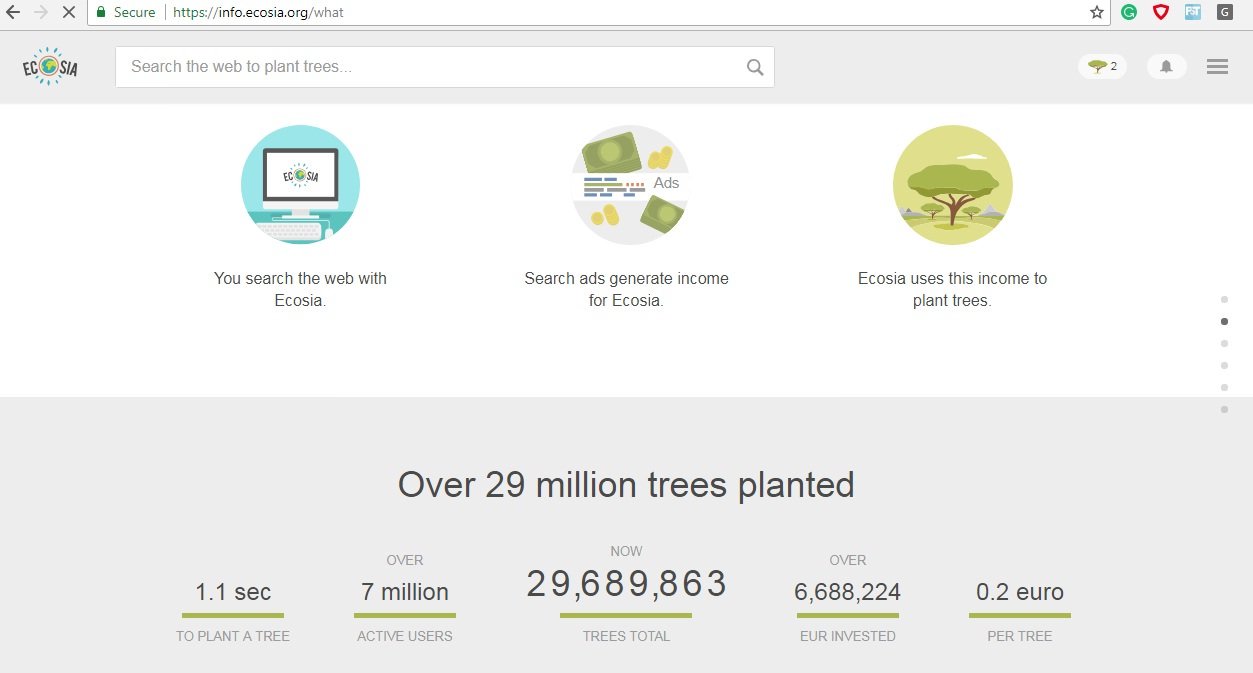The height and width of the screenshot is (673, 1253).
Task: Click the computer with Ecosia illustration
Action: point(300,185)
